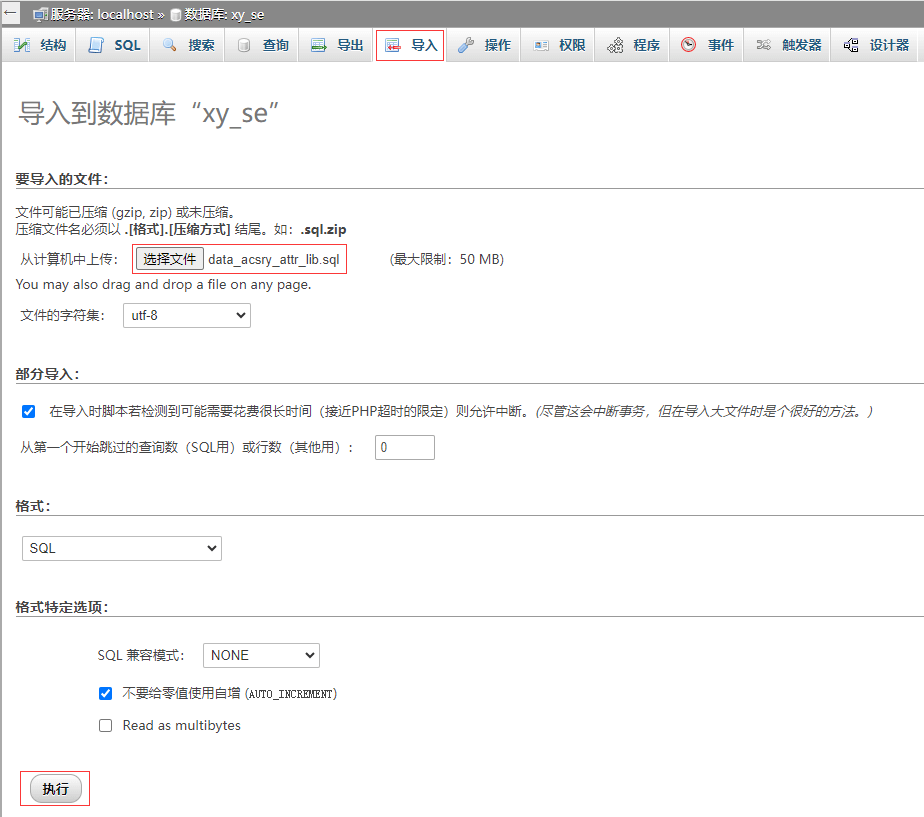Uncheck 不要给零值使用自增 option

pyautogui.click(x=105, y=693)
